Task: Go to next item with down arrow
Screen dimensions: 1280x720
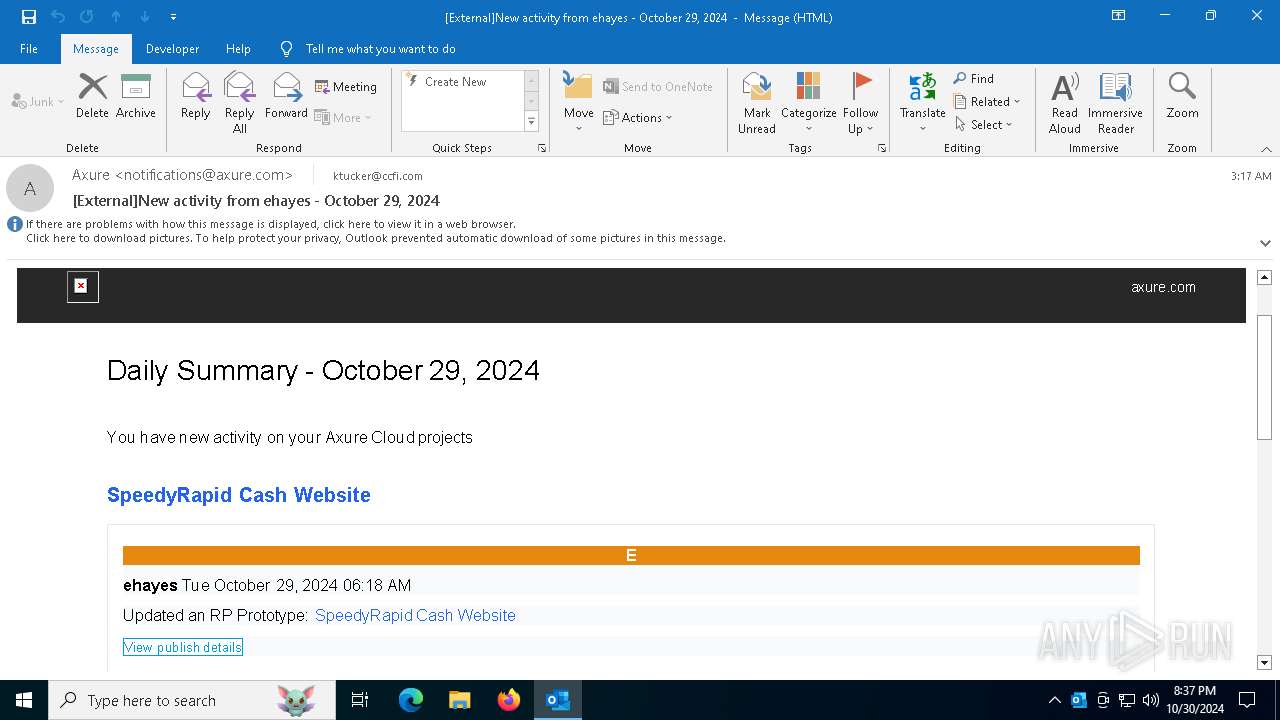Action: tap(145, 17)
